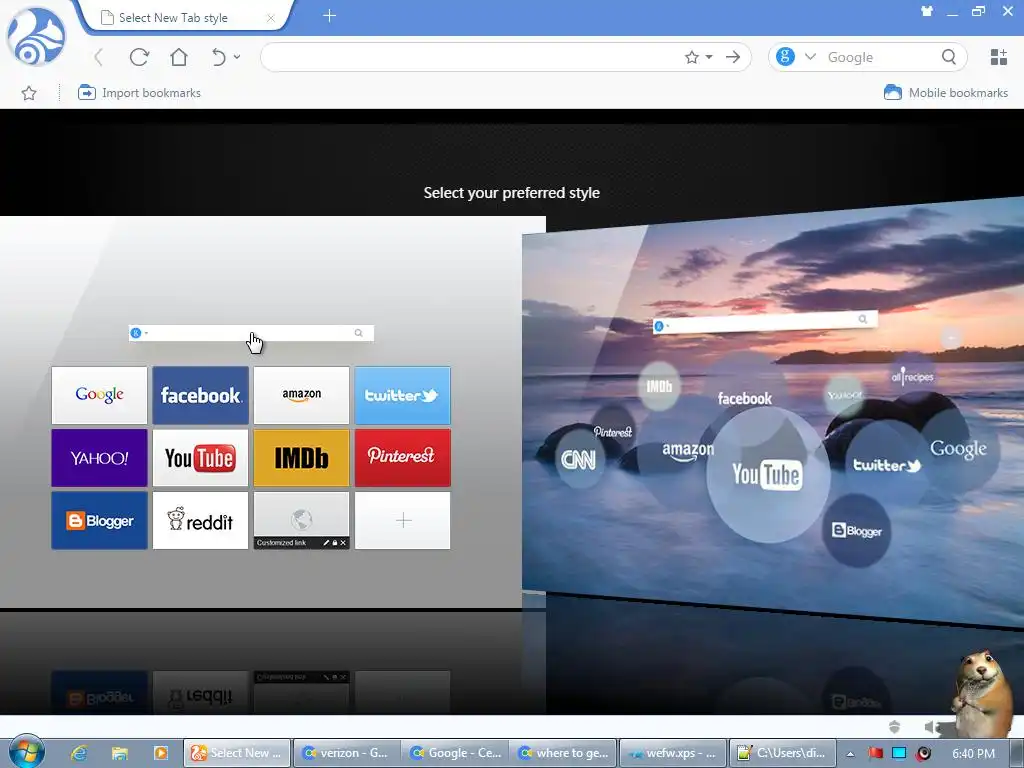The image size is (1024, 768).
Task: Click the go arrow in address bar
Action: pyautogui.click(x=733, y=57)
